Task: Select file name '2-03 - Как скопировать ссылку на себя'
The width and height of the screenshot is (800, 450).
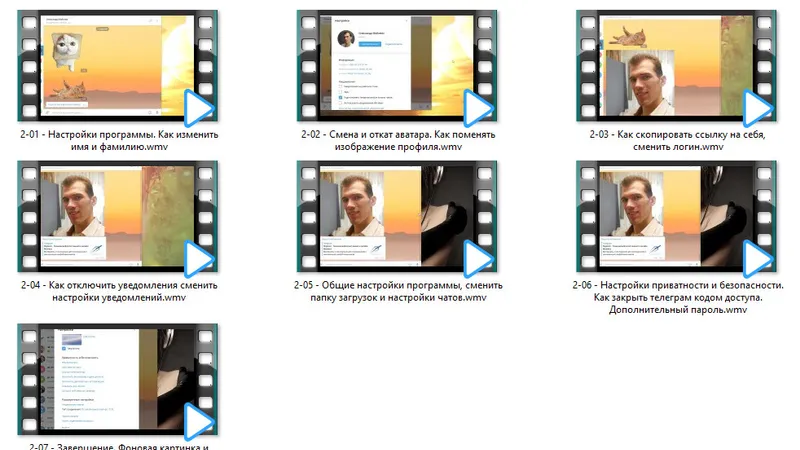Action: pyautogui.click(x=678, y=140)
